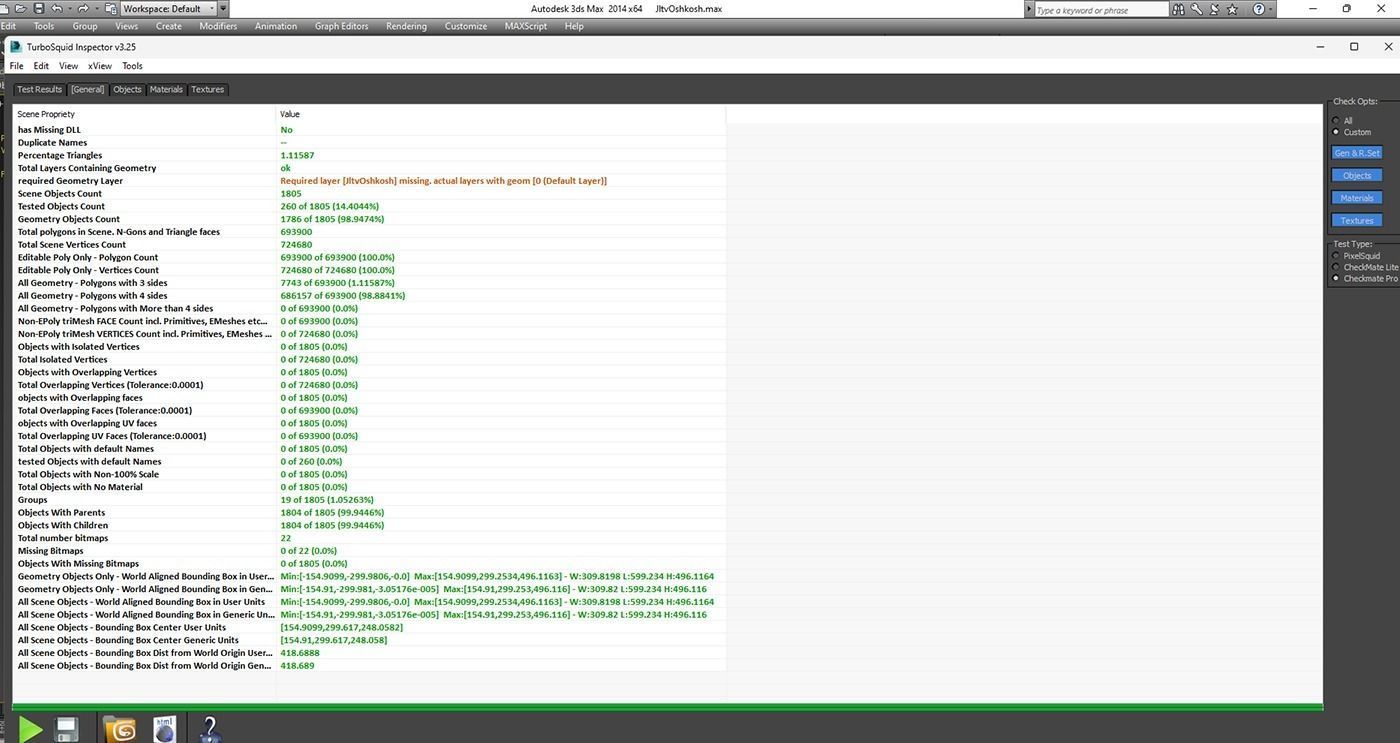Click the wrench subscription center icon
The height and width of the screenshot is (743, 1400).
point(1196,9)
